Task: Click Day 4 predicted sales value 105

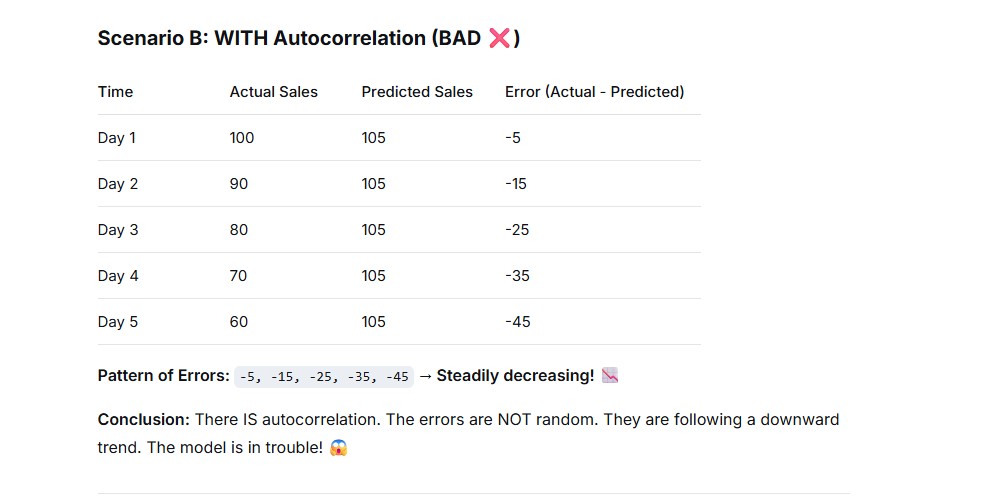Action: tap(374, 276)
